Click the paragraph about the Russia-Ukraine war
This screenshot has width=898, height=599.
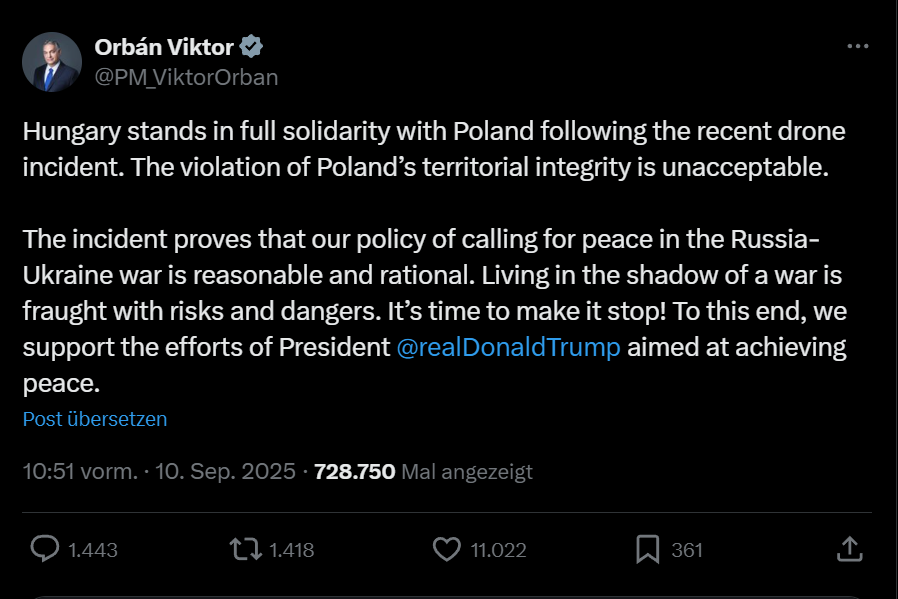pos(434,311)
